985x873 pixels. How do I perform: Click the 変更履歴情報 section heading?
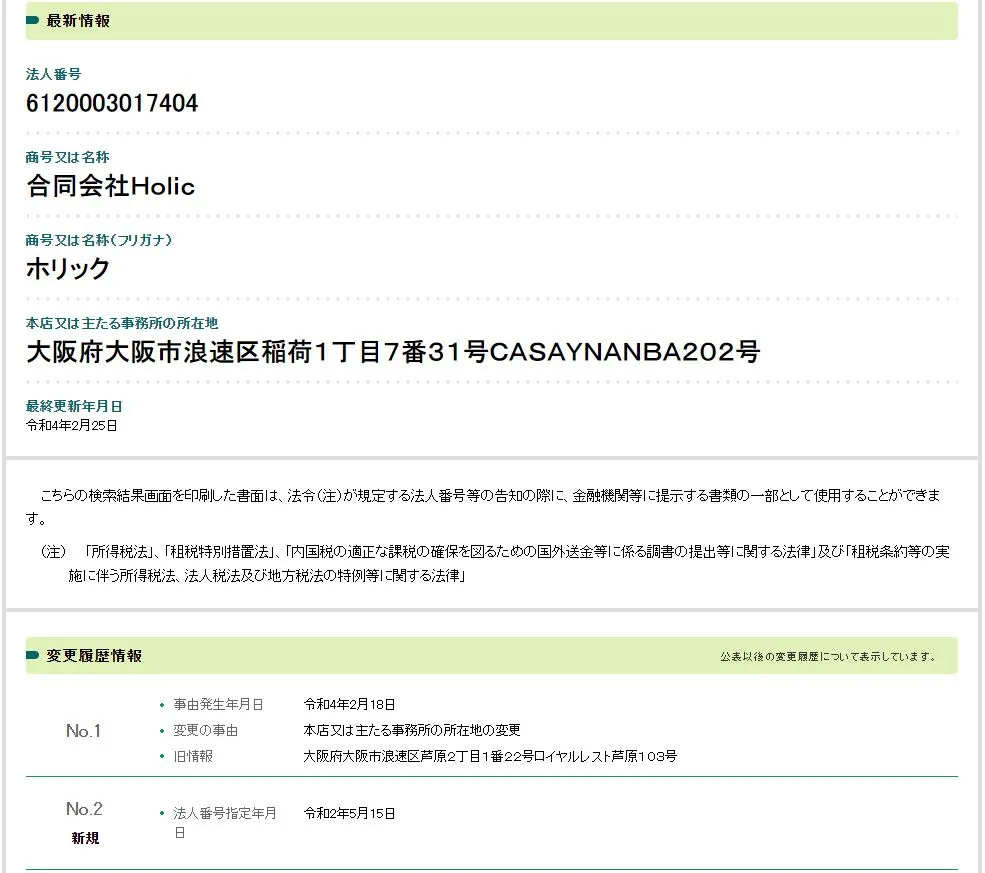94,656
